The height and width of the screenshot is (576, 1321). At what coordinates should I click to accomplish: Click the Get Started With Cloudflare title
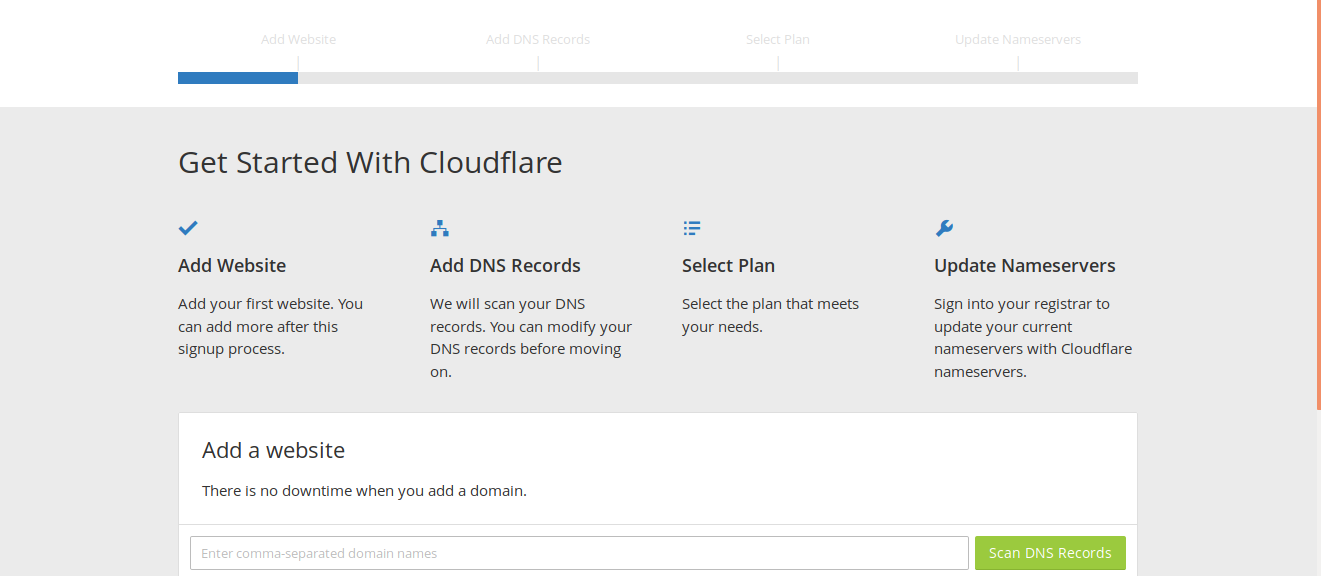(370, 162)
